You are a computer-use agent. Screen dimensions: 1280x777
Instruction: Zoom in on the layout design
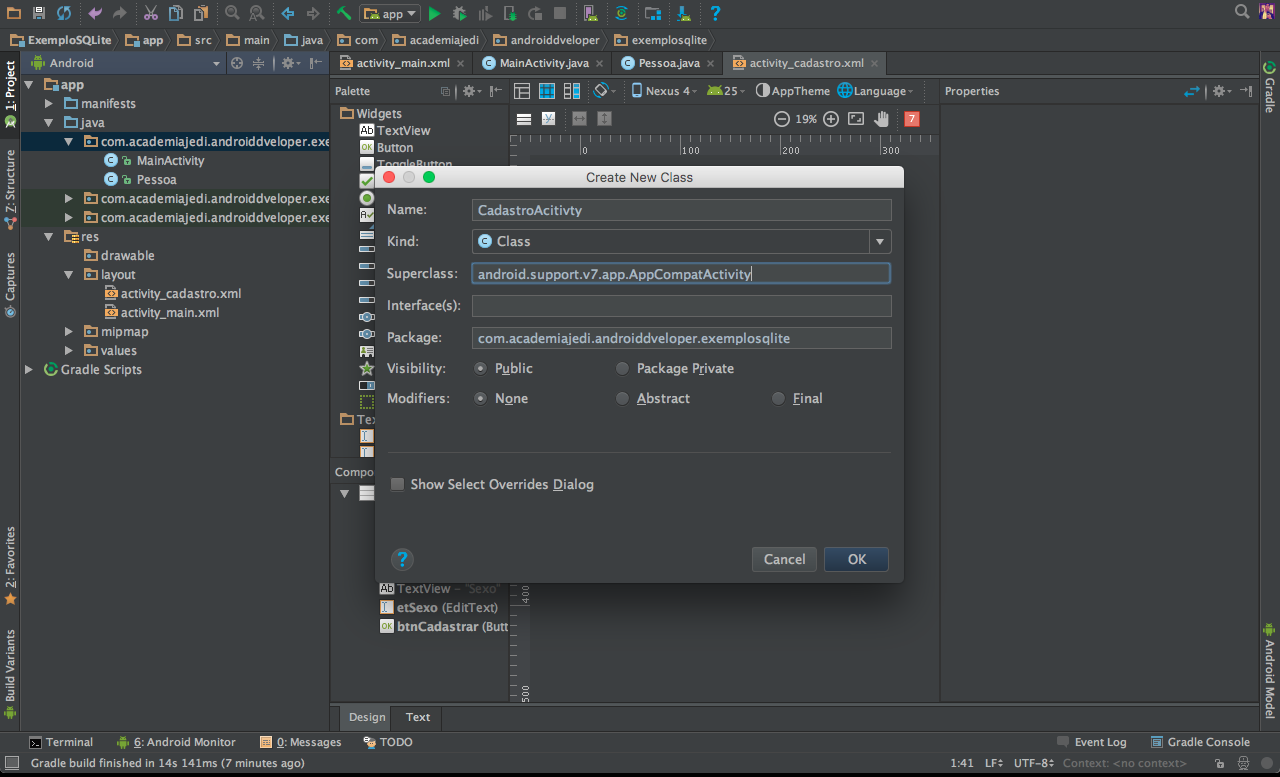point(831,119)
